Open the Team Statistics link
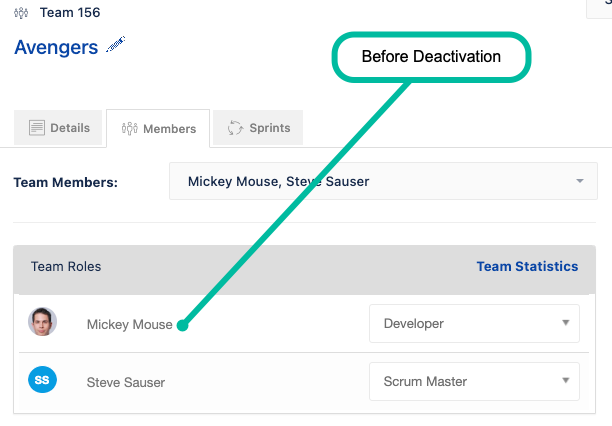This screenshot has width=612, height=426. click(x=527, y=266)
